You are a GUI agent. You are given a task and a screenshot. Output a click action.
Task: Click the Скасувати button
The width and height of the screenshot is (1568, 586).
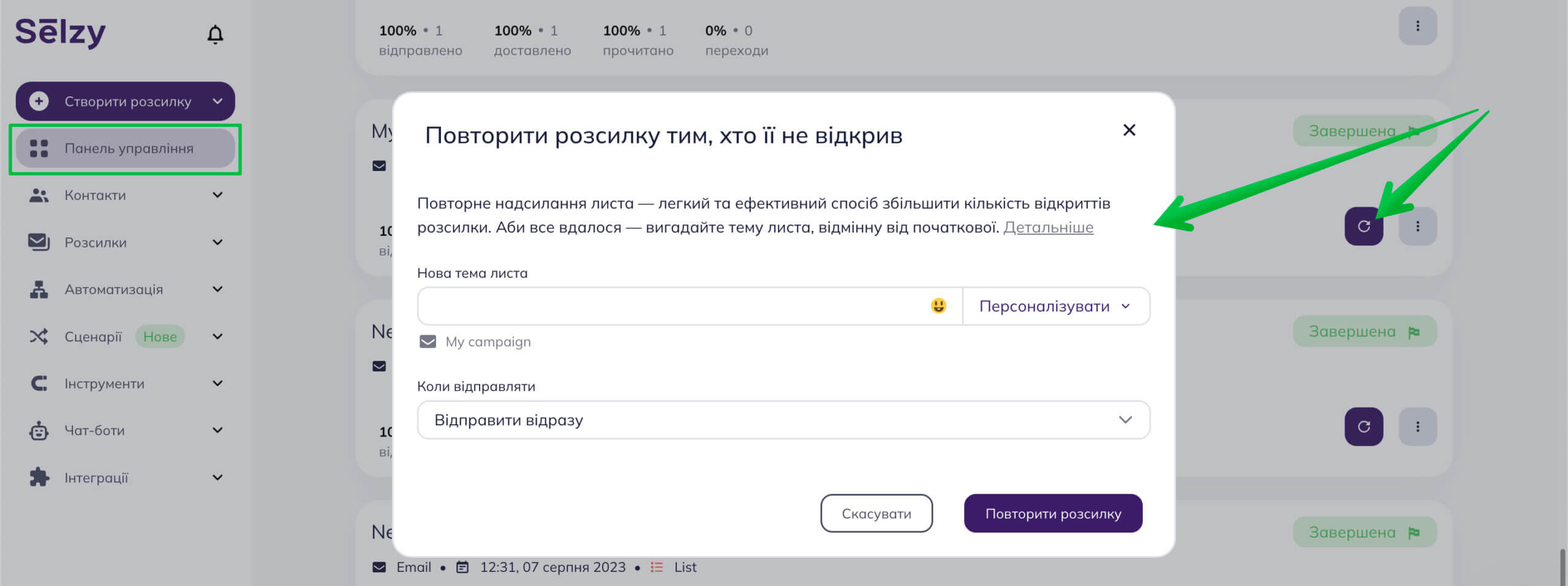coord(876,514)
